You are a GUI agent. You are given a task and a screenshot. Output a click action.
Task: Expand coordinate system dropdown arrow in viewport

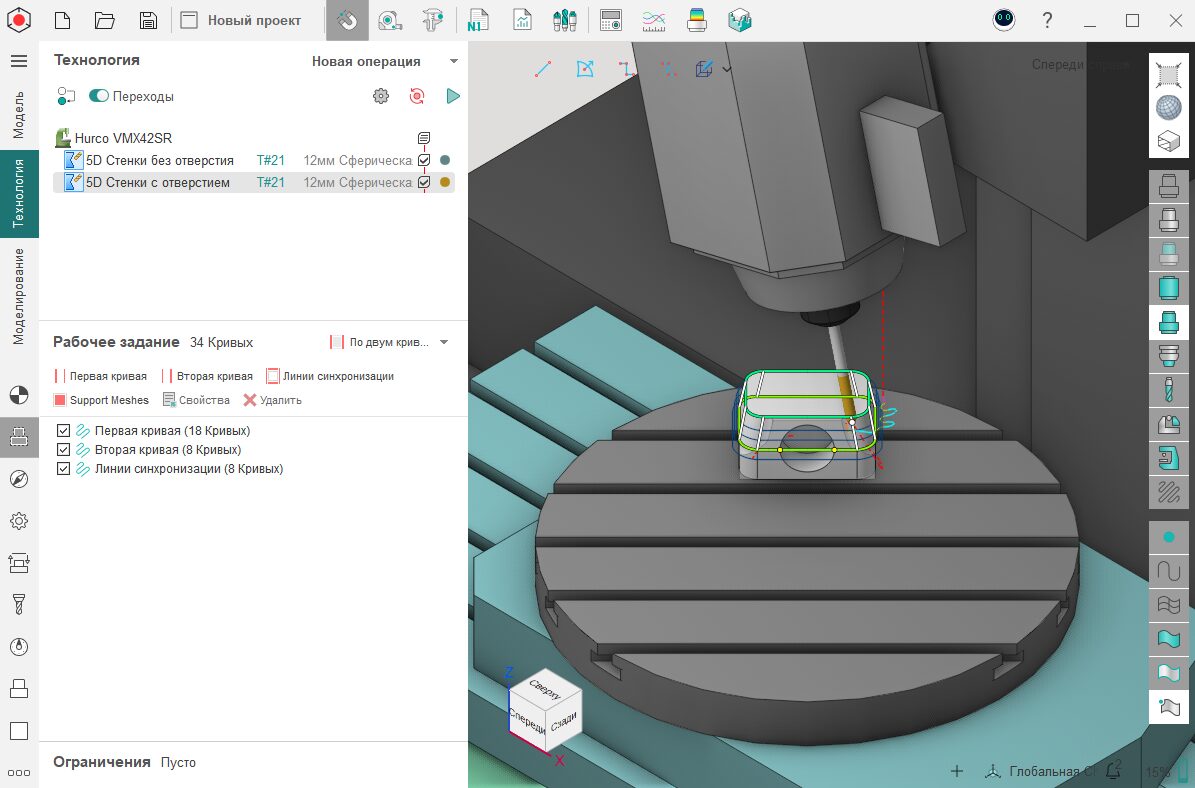click(727, 69)
